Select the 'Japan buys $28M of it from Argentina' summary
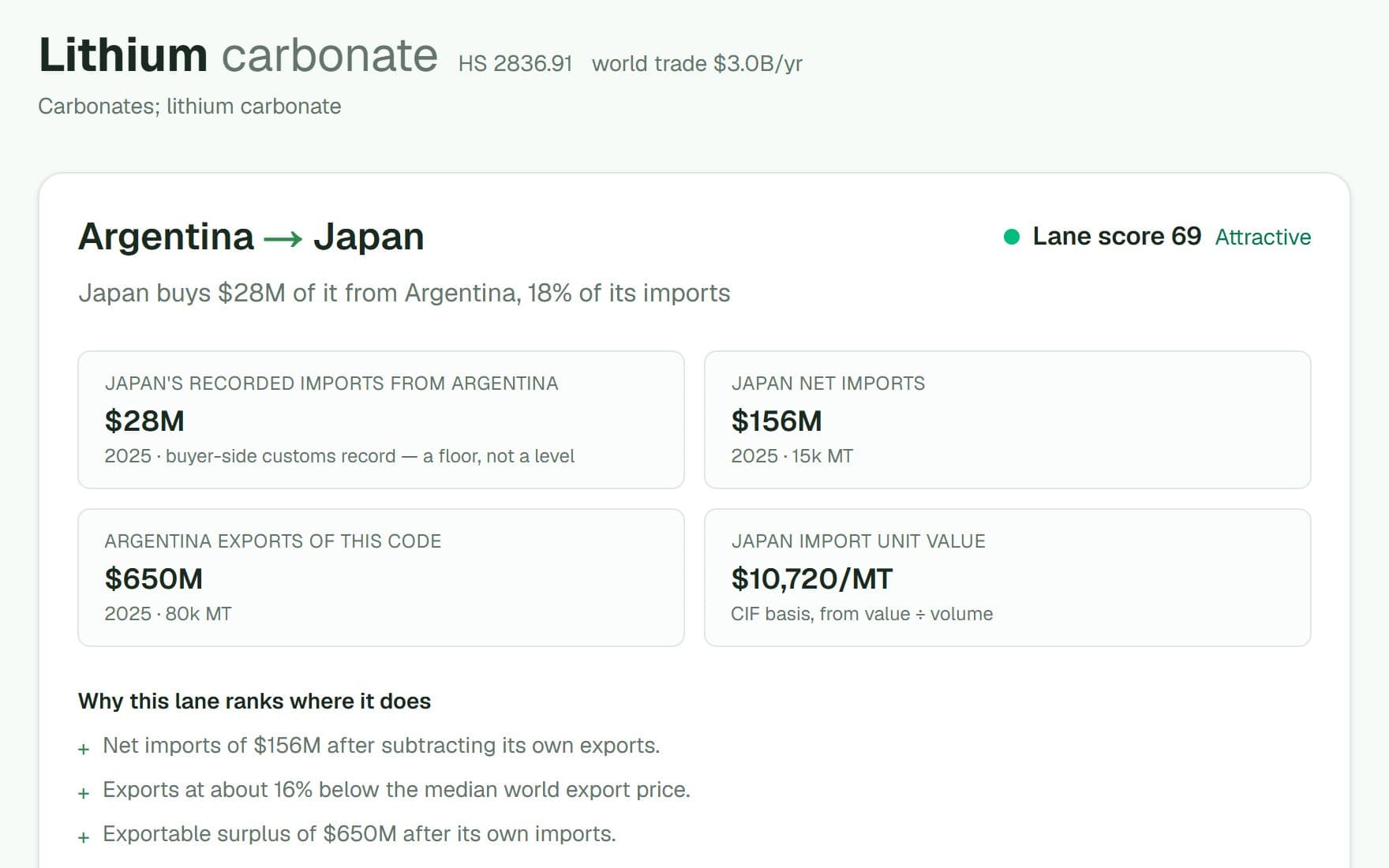The height and width of the screenshot is (868, 1389). pos(404,293)
